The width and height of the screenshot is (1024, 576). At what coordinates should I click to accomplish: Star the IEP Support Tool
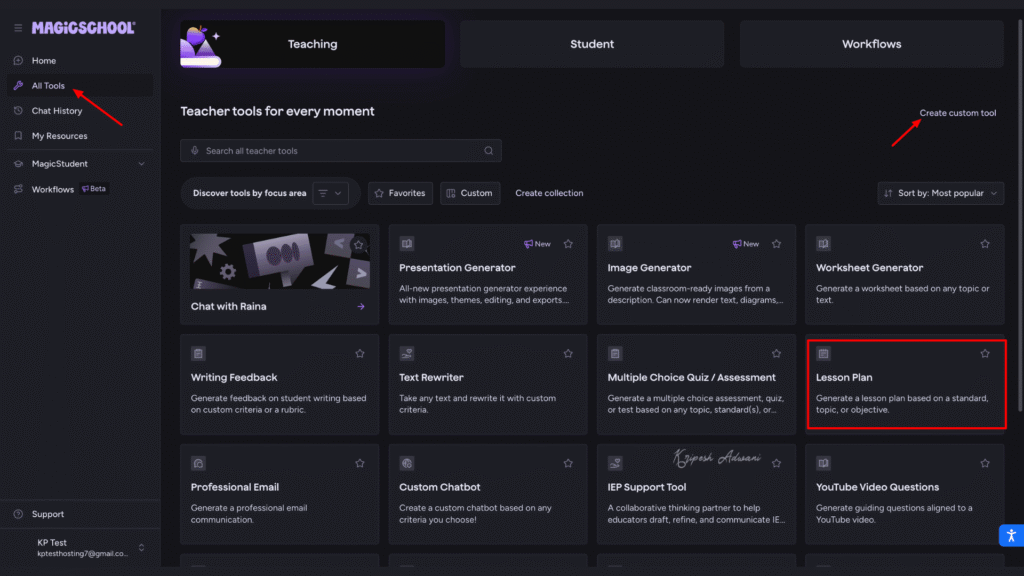[x=776, y=463]
